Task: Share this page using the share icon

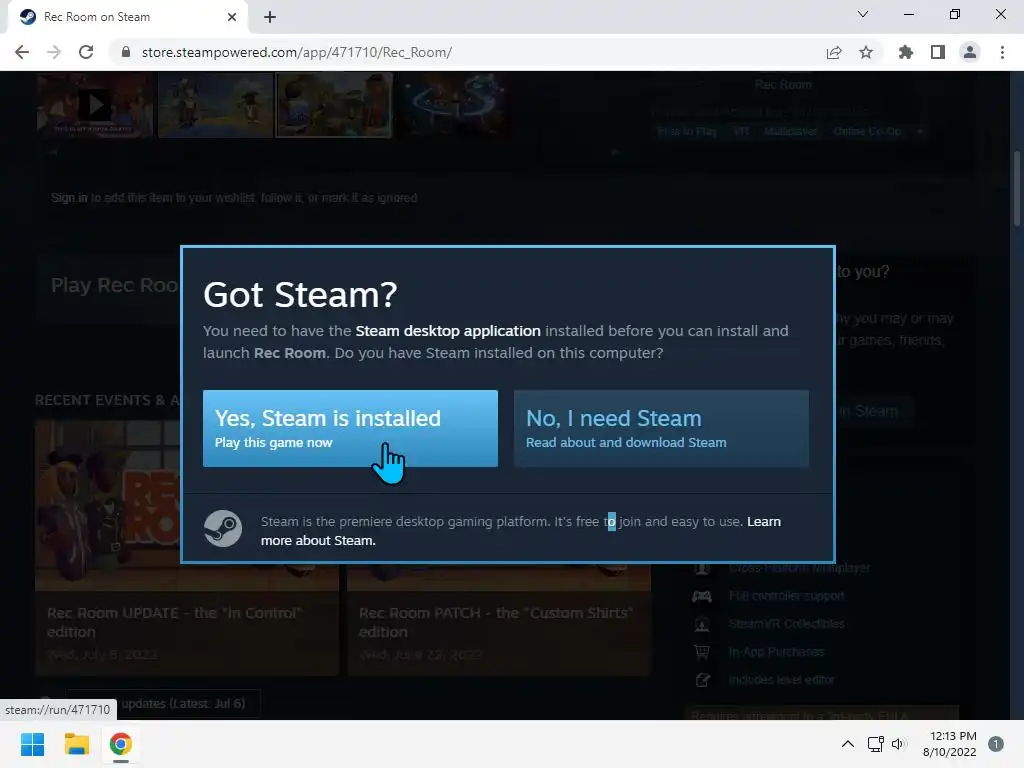Action: click(834, 52)
